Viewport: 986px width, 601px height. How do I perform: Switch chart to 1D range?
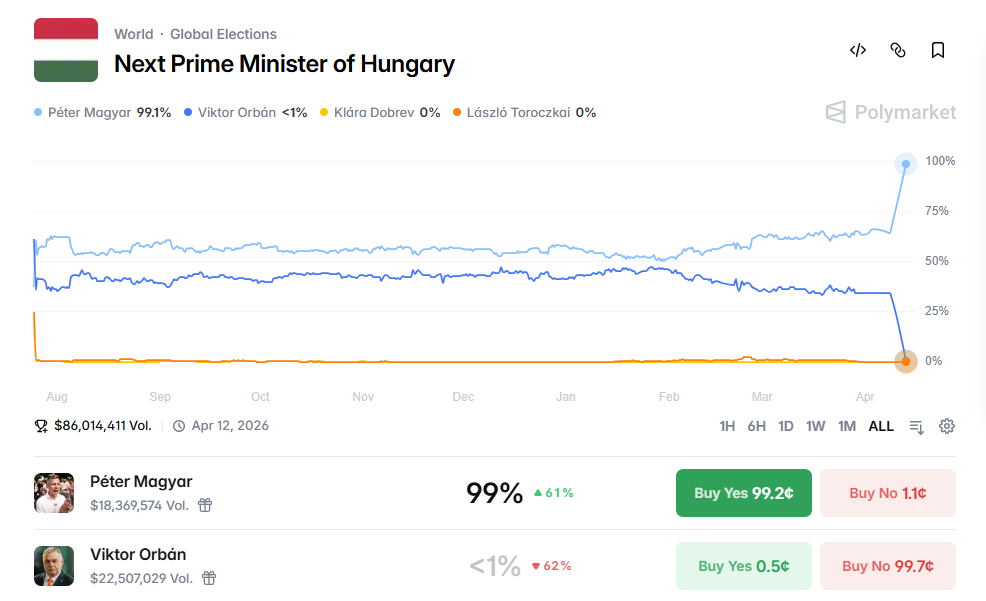point(786,426)
